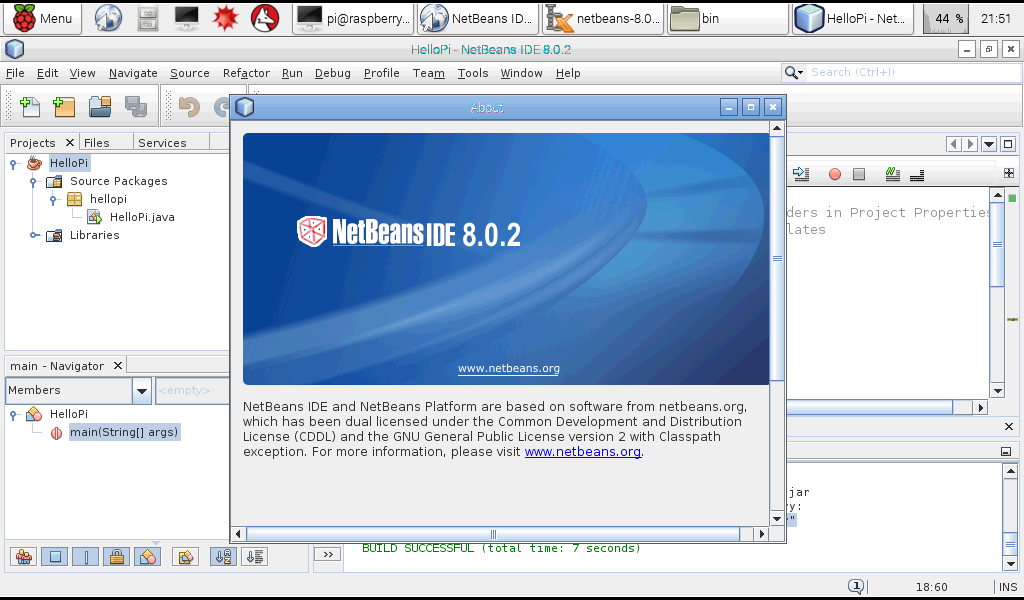Open the file manager cabinet icon

[148, 18]
